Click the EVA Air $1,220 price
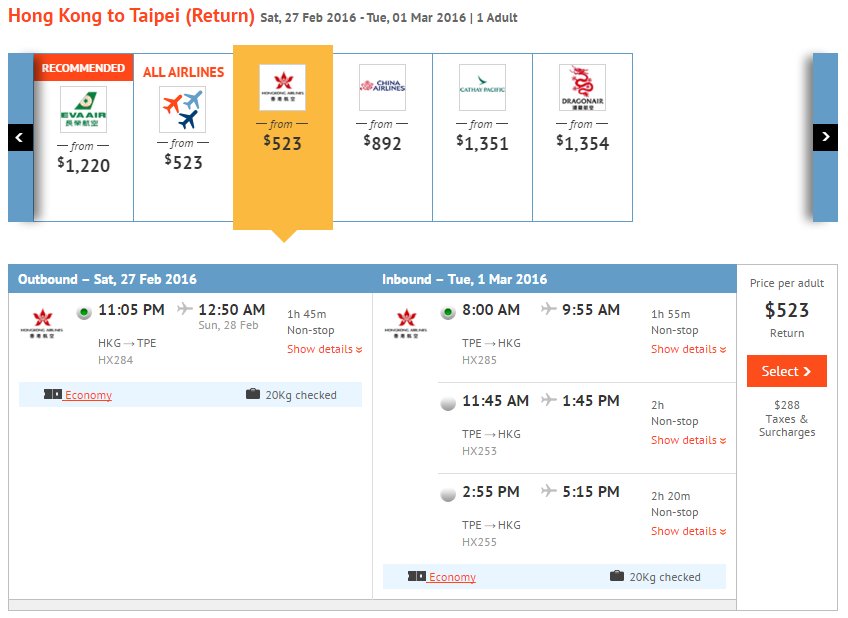 (83, 164)
